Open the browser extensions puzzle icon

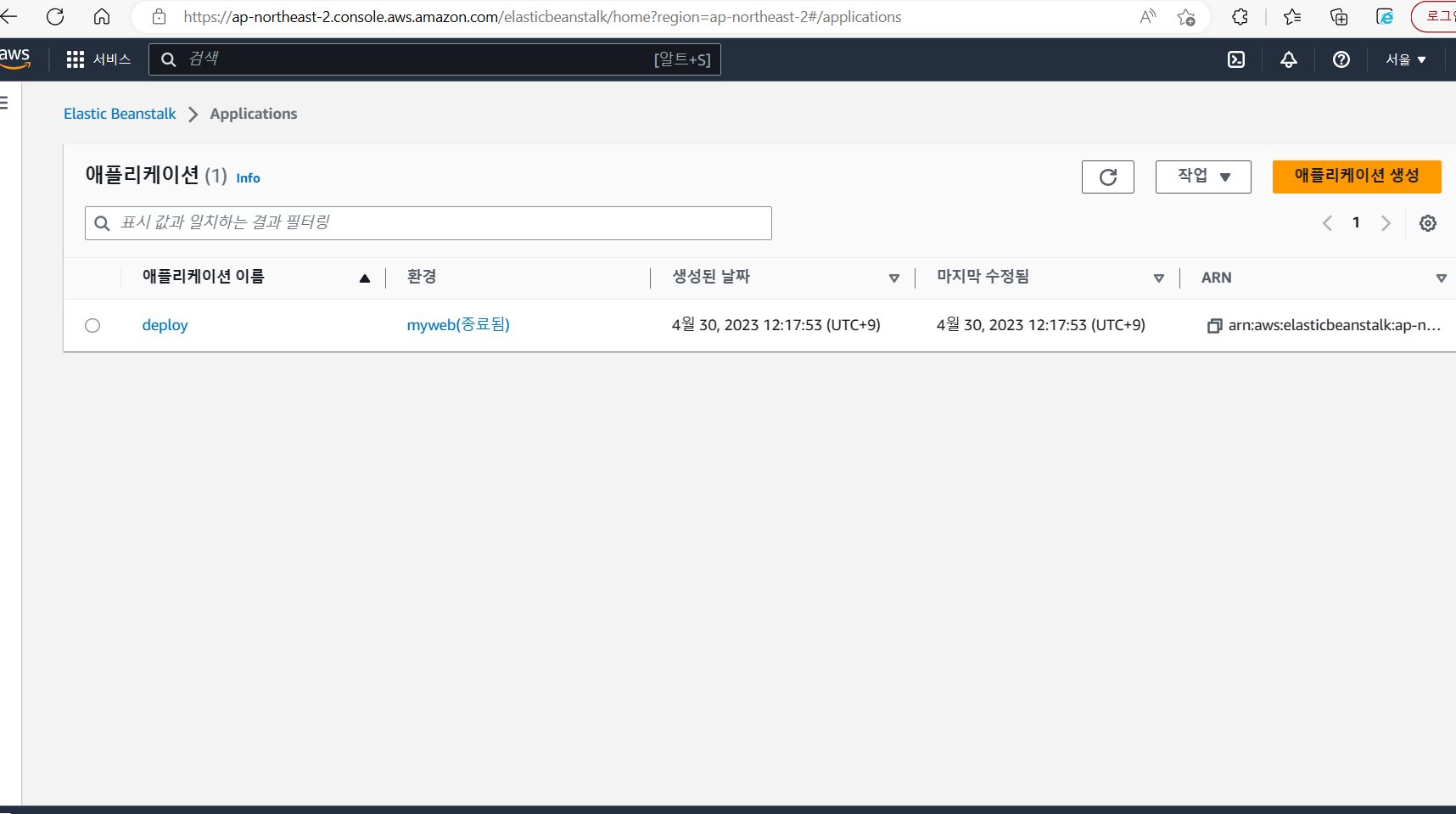click(1240, 16)
